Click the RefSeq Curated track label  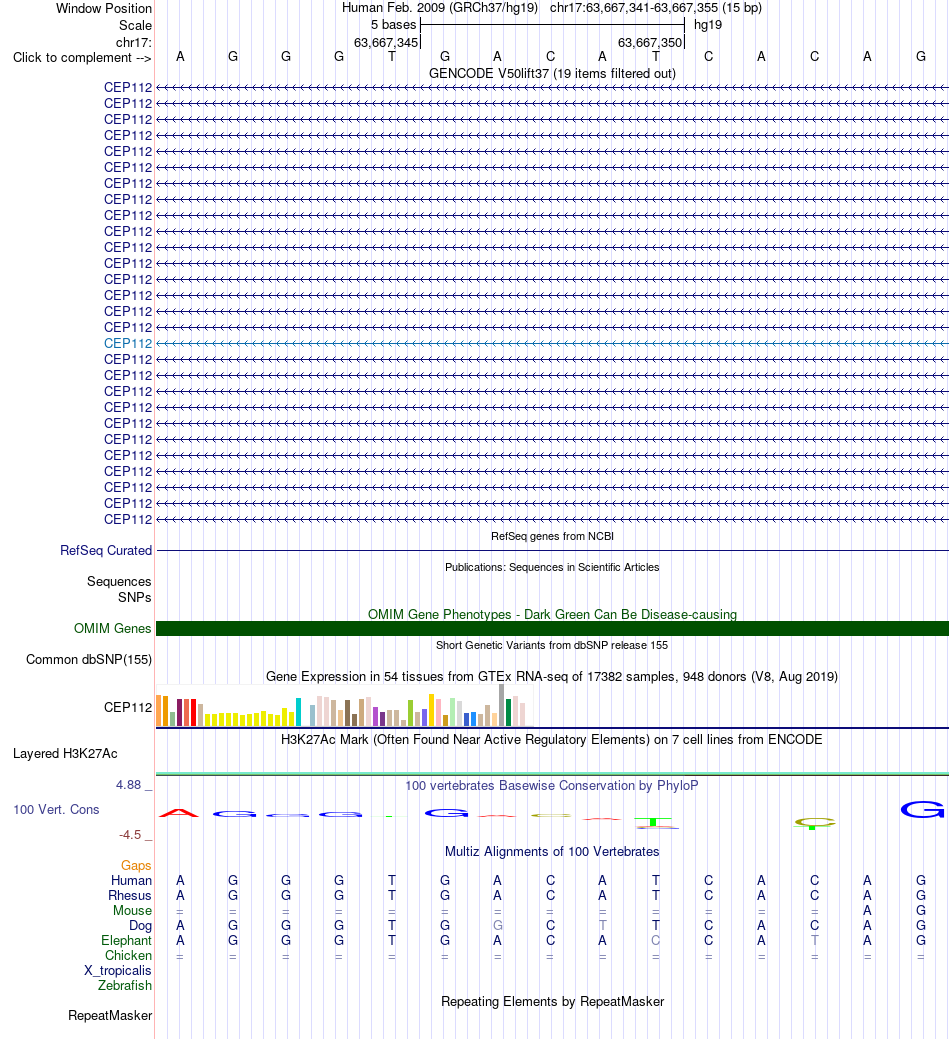click(106, 551)
